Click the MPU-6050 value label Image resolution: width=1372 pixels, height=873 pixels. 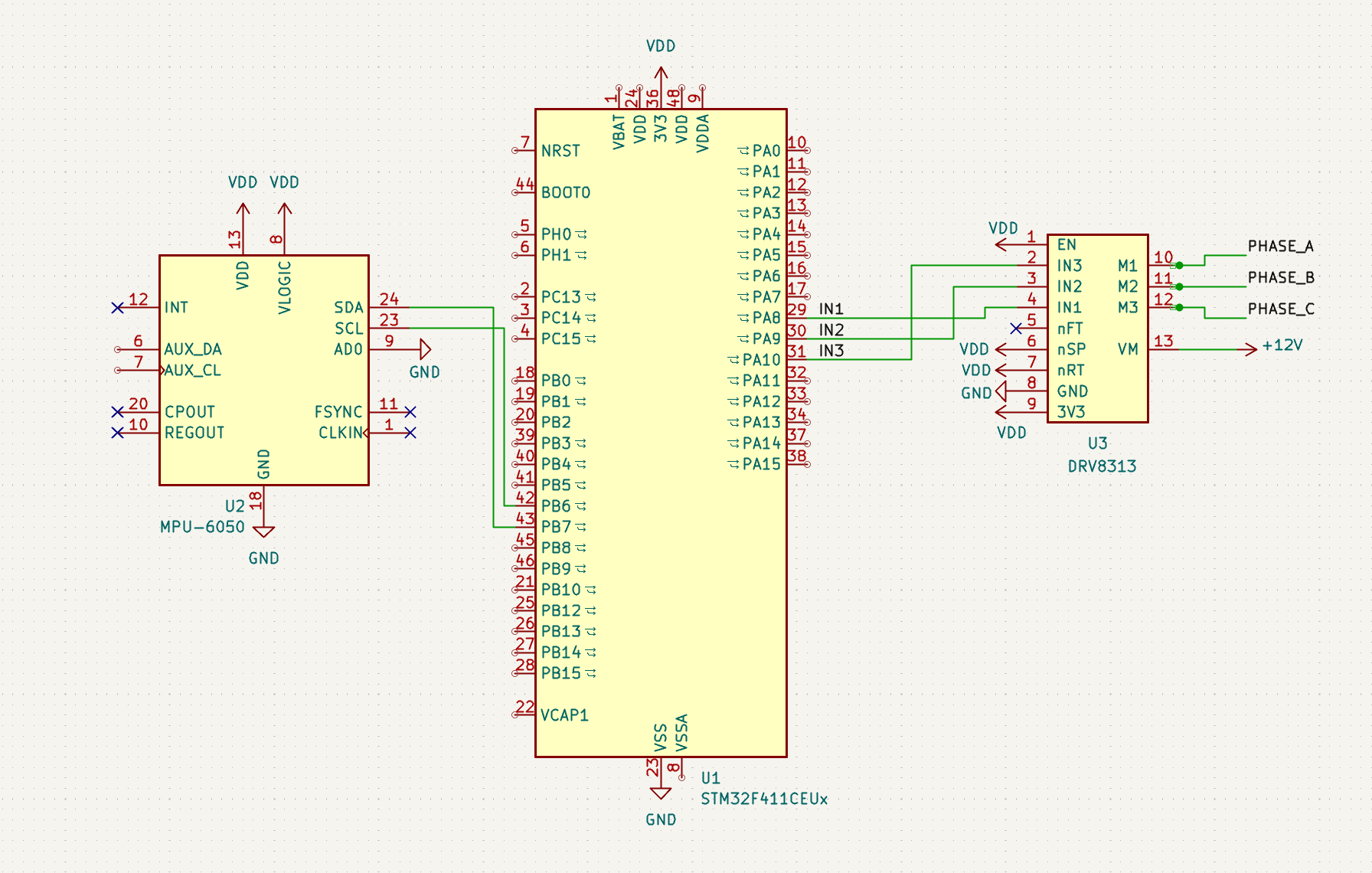[202, 527]
